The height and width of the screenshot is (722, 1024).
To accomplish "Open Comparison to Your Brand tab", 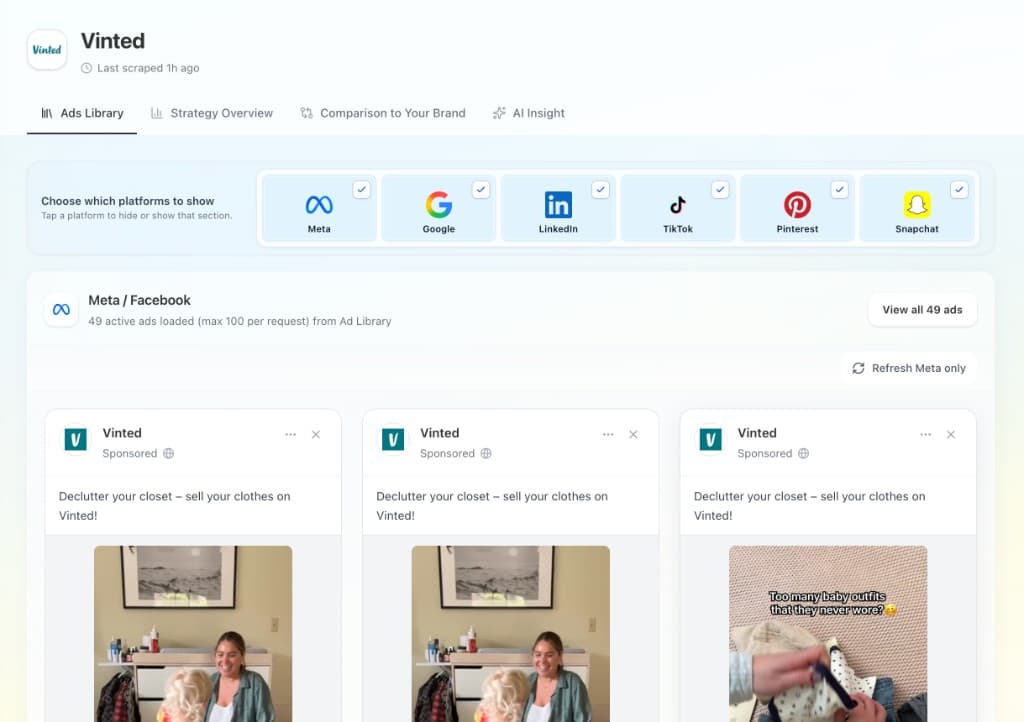I will point(383,113).
